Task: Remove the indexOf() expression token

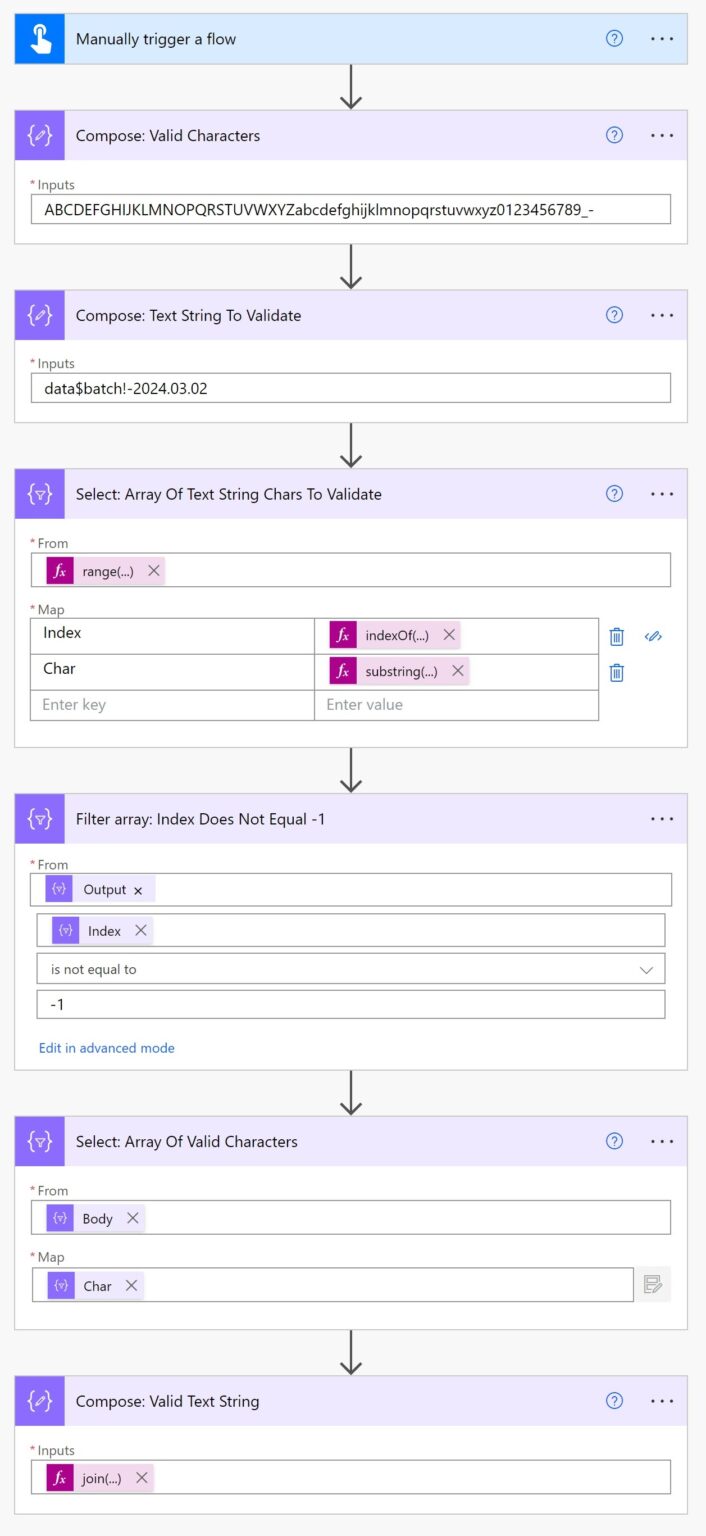Action: pos(447,633)
